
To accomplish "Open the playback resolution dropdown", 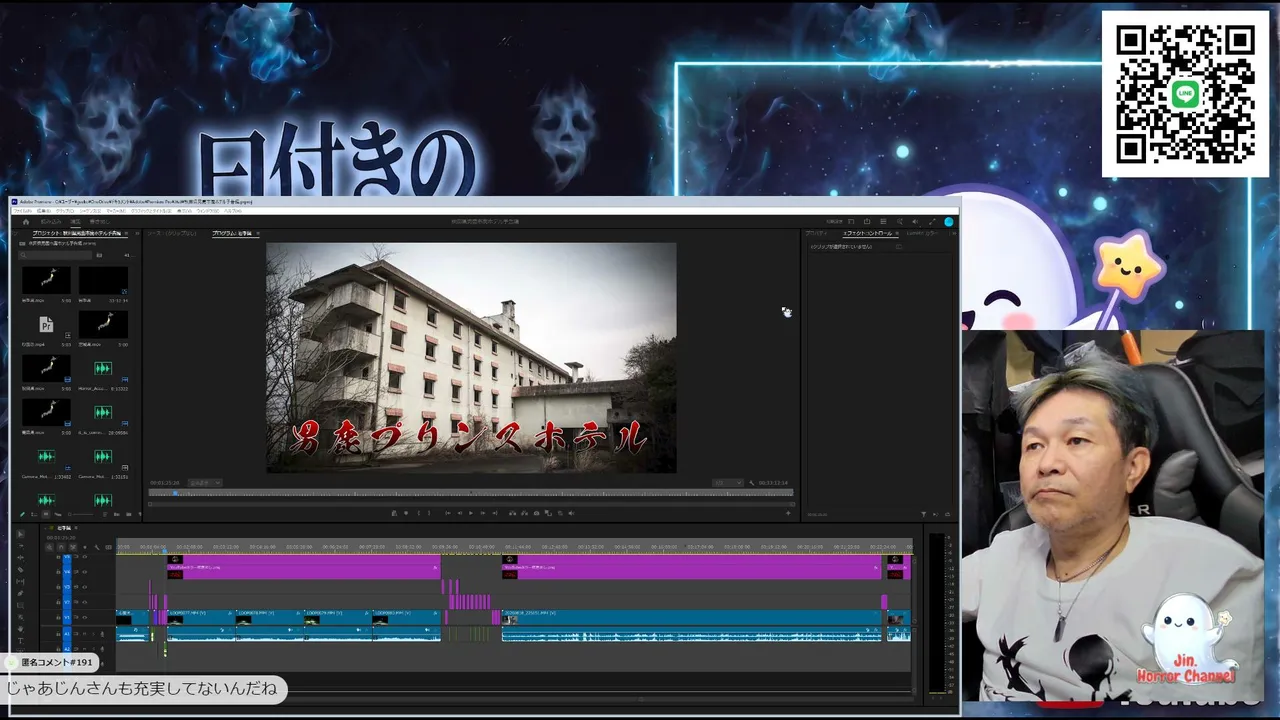I will coord(727,483).
